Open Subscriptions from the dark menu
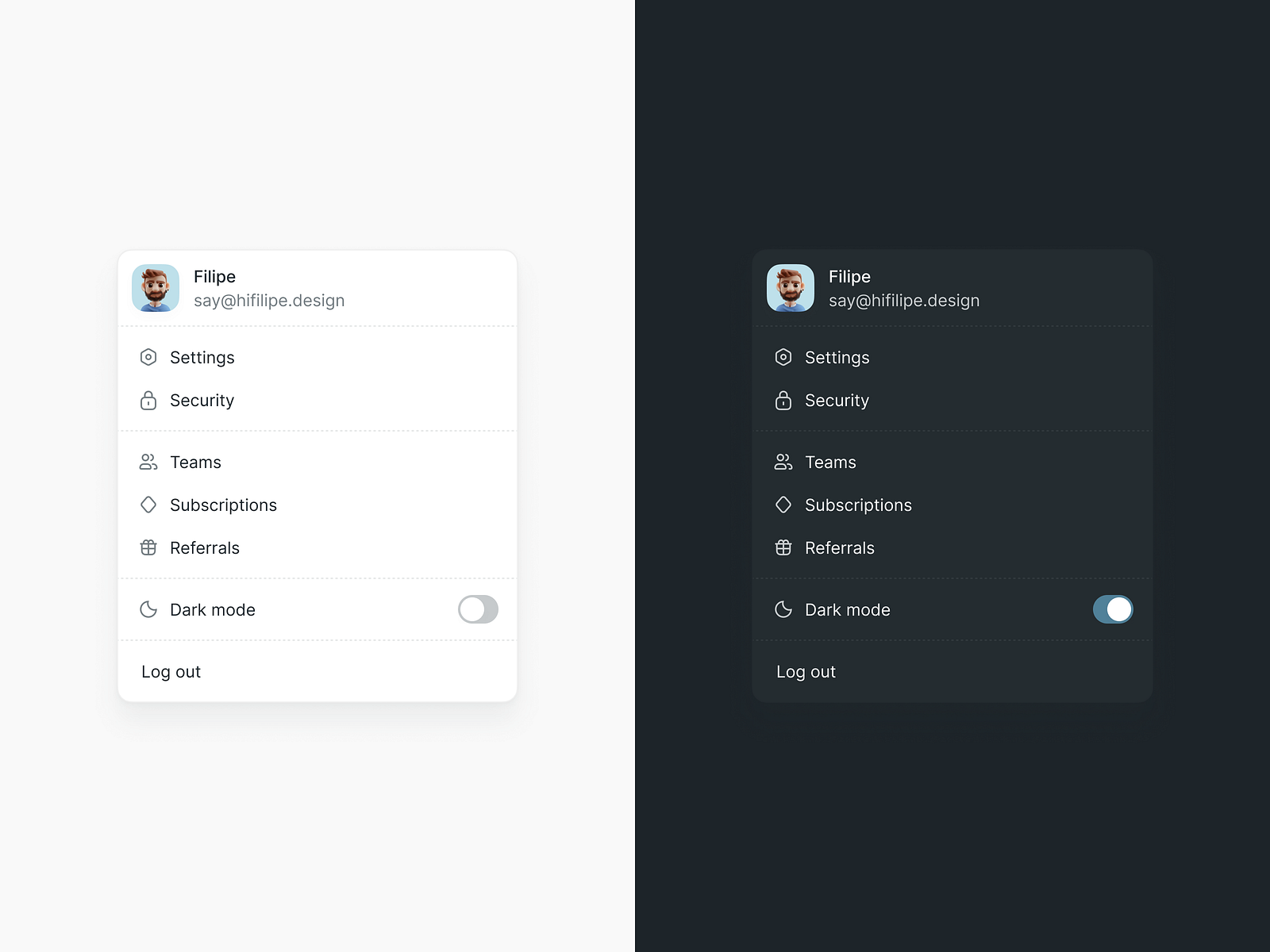The height and width of the screenshot is (952, 1270). 859,505
